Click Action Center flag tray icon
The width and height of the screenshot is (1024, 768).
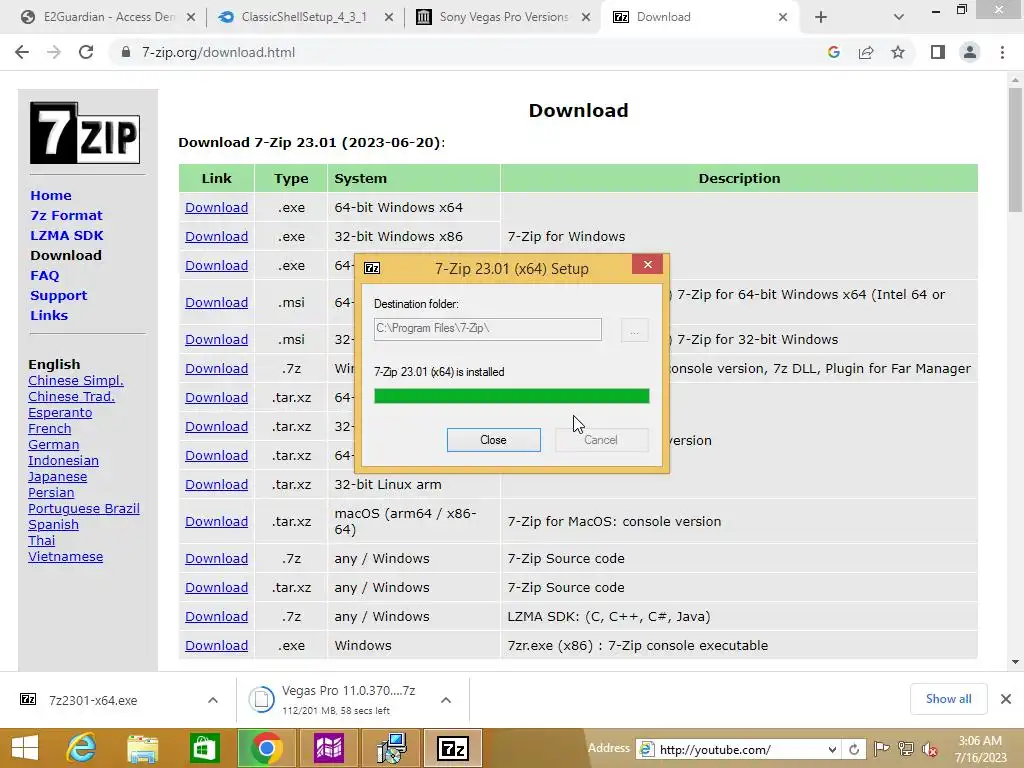click(x=881, y=749)
